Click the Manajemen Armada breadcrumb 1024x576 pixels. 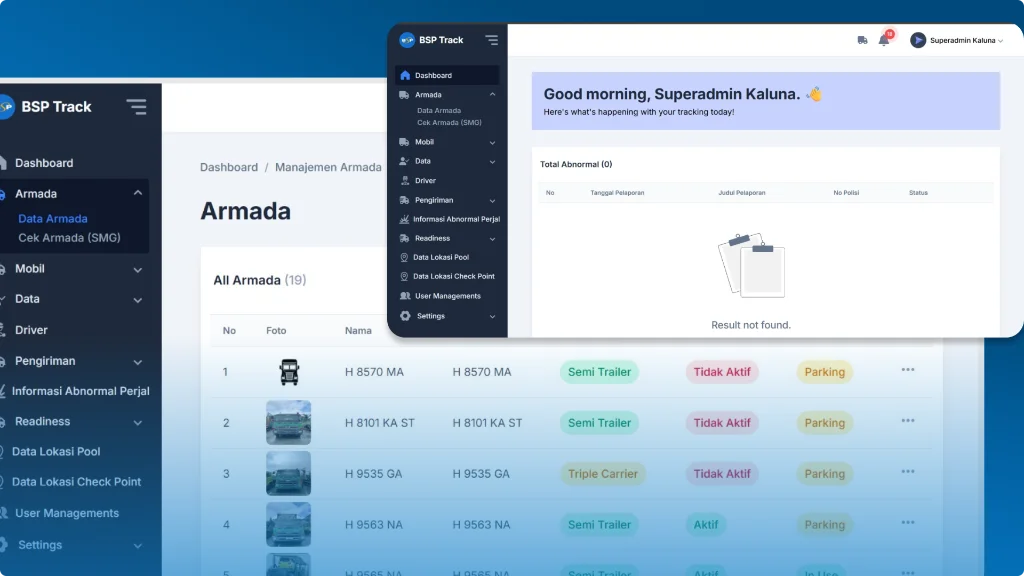(328, 167)
